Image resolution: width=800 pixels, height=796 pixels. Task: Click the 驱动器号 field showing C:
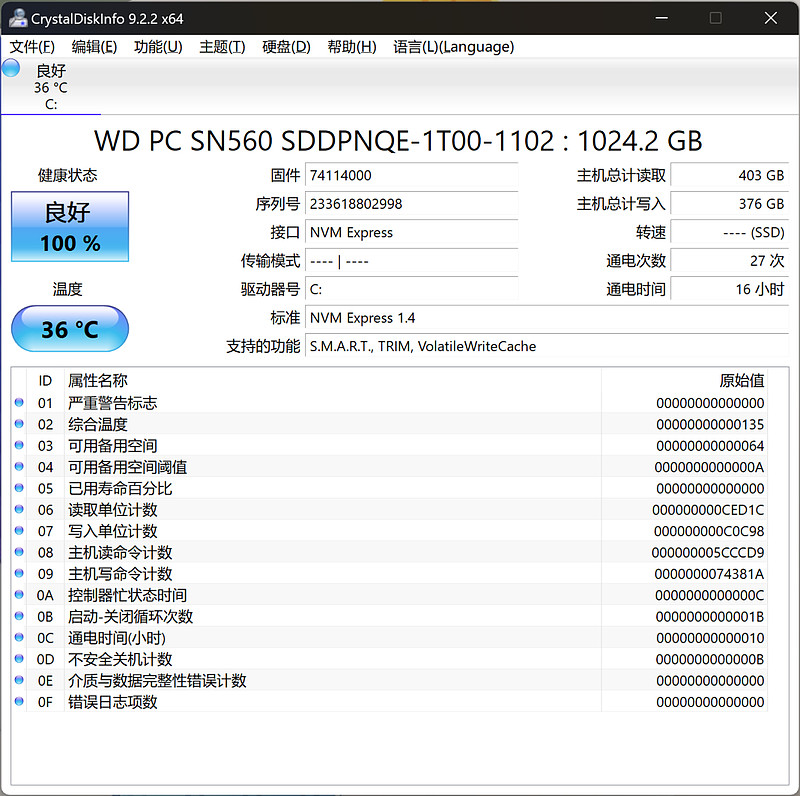point(412,289)
